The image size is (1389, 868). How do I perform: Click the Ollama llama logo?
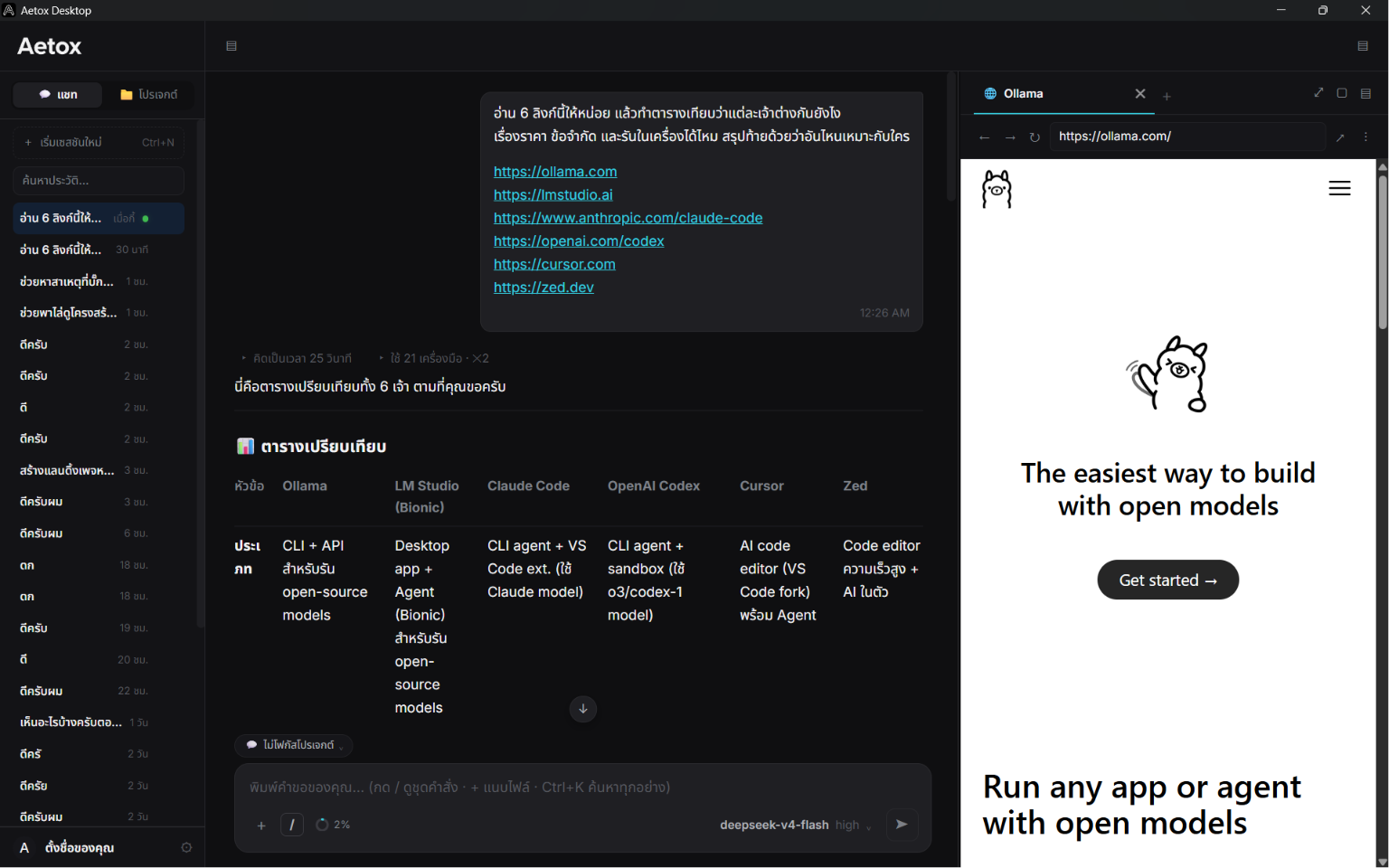(997, 189)
